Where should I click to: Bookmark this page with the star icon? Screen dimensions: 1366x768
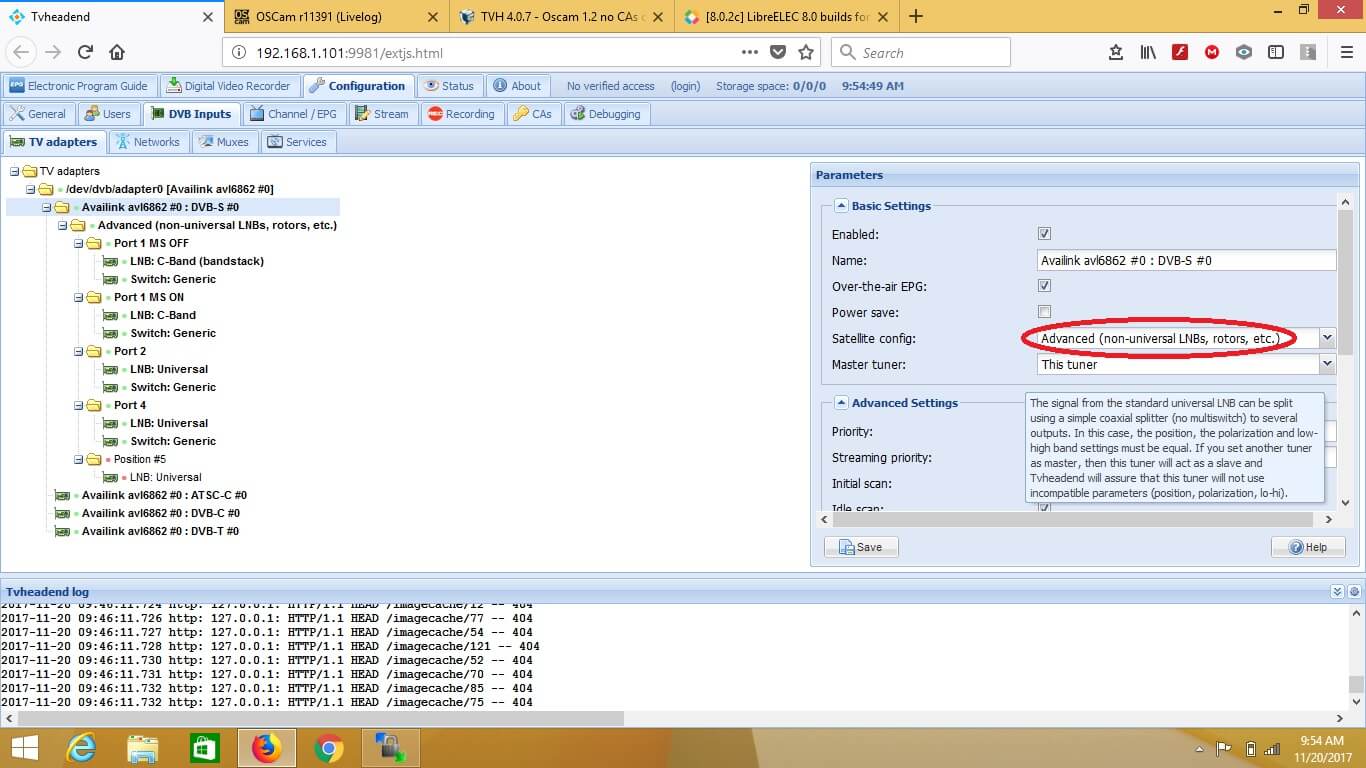coord(806,53)
